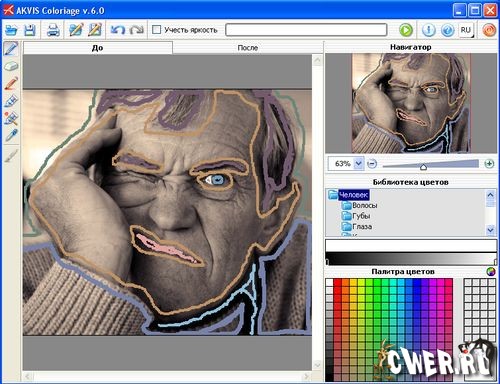
Task: Switch interface language with RU button
Action: [x=466, y=30]
